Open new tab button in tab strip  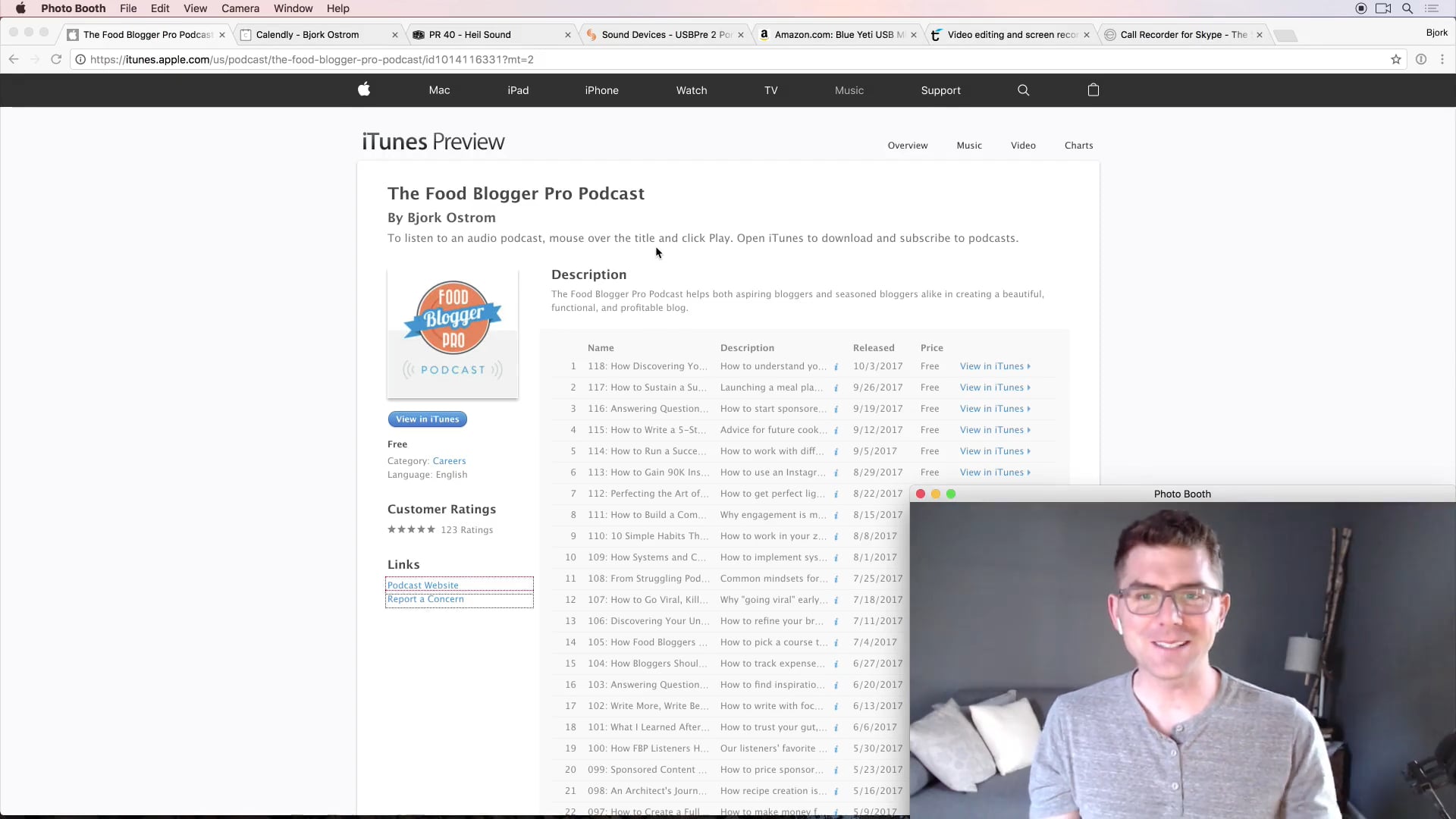[x=1285, y=36]
